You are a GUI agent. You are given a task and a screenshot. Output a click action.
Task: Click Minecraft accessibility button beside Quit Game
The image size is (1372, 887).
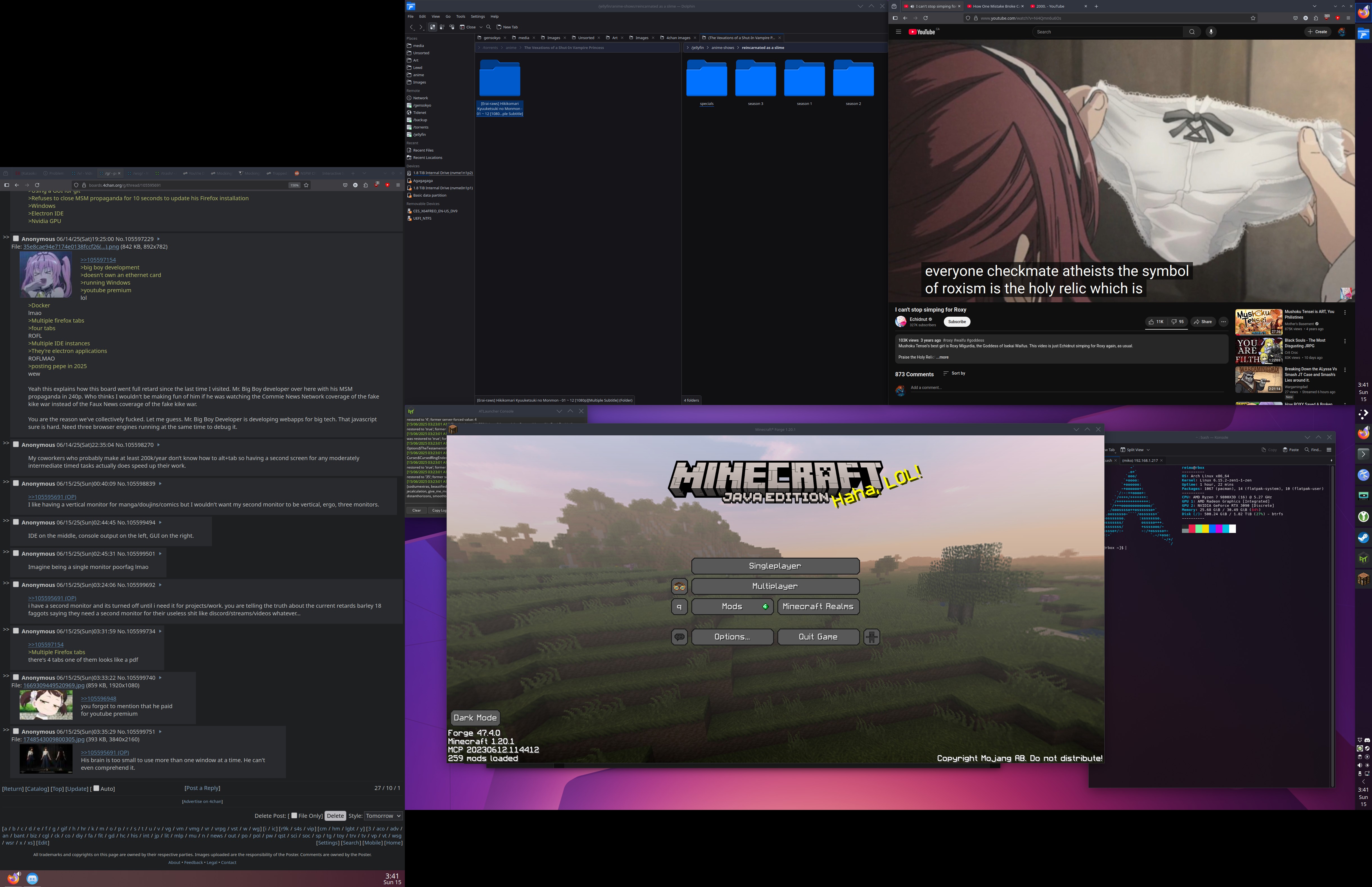tap(872, 637)
